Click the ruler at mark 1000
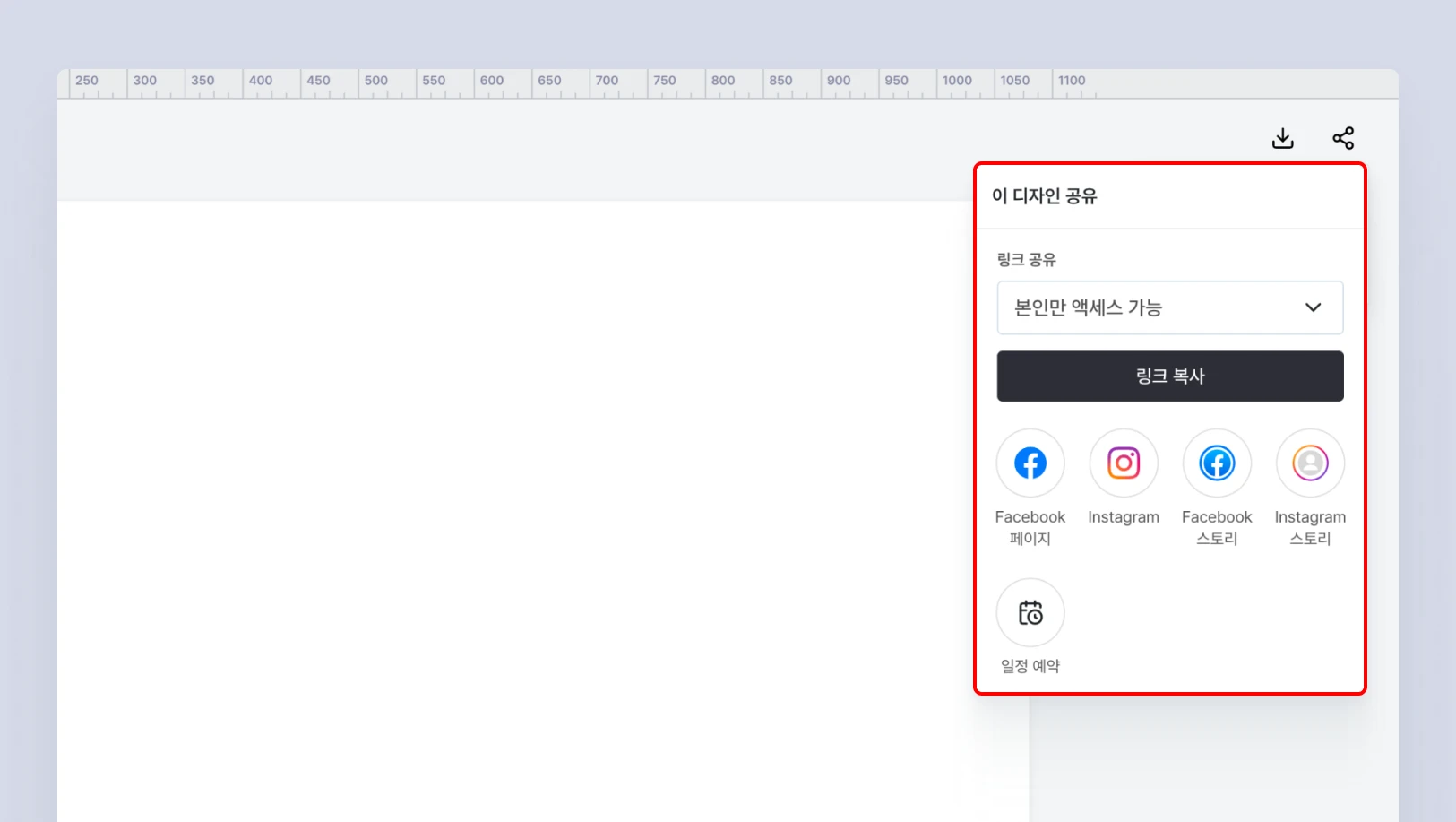 click(x=957, y=81)
